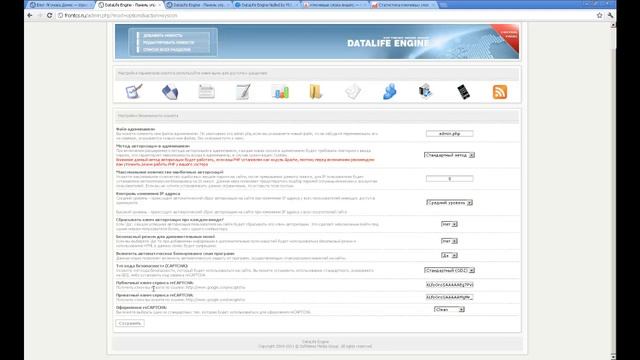This screenshot has width=640, height=360.
Task: Open the 'Стандартный метод' authorization dropdown
Action: (x=449, y=155)
